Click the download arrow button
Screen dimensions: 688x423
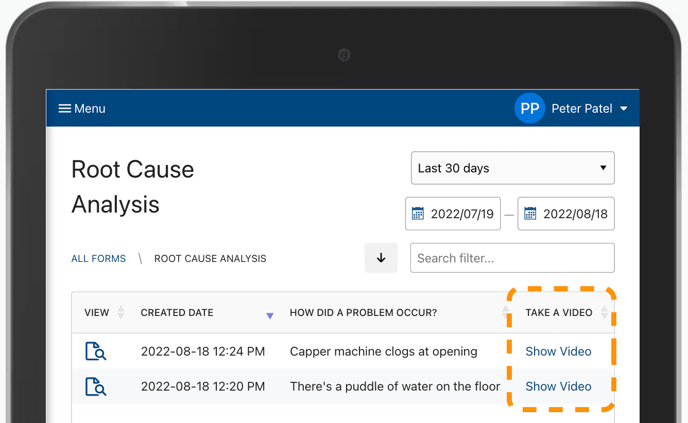(x=381, y=258)
